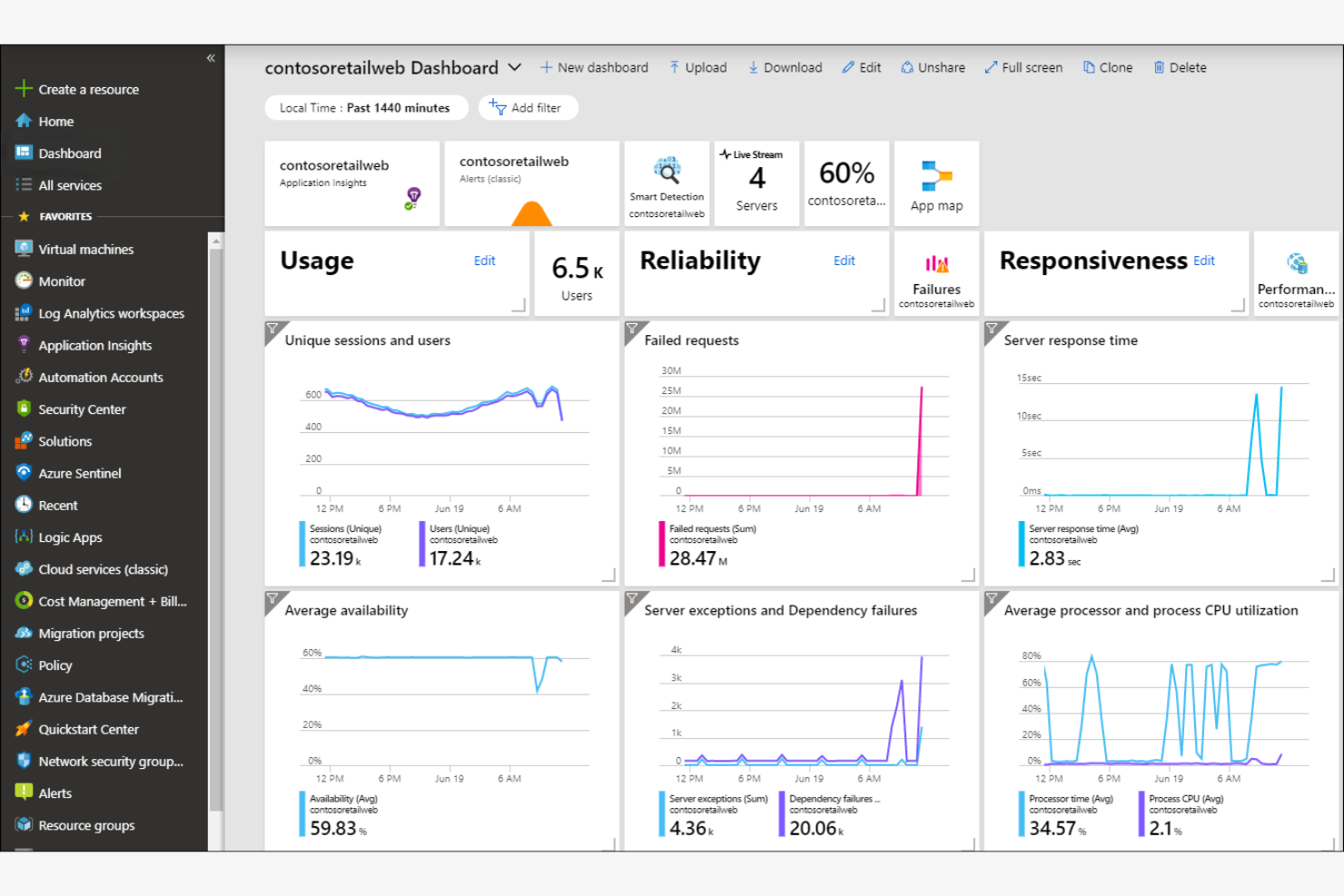Screen dimensions: 1344x896
Task: Click the Monitor gauge icon
Action: [x=24, y=281]
